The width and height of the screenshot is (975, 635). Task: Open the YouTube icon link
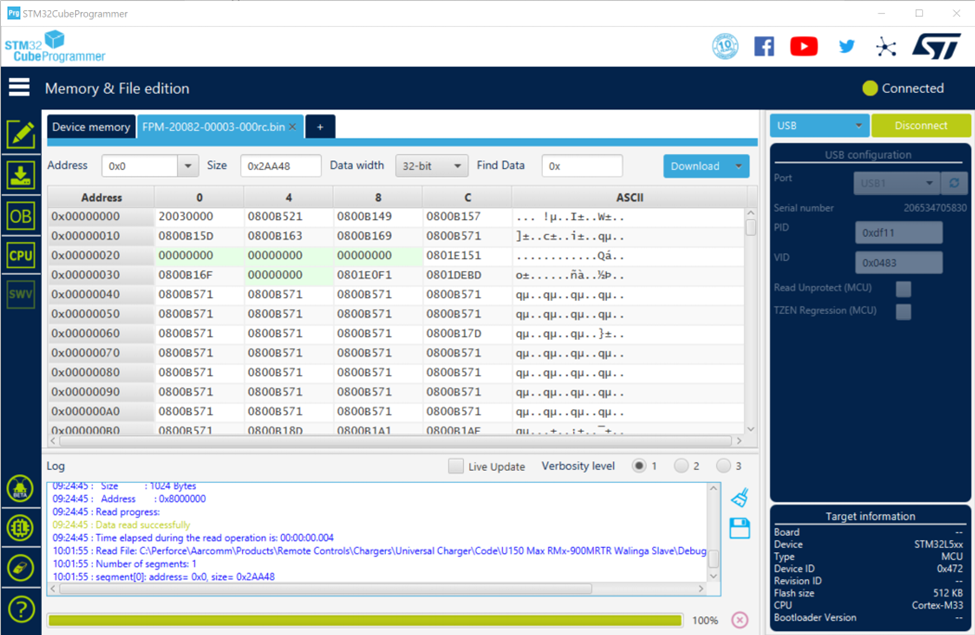click(804, 46)
